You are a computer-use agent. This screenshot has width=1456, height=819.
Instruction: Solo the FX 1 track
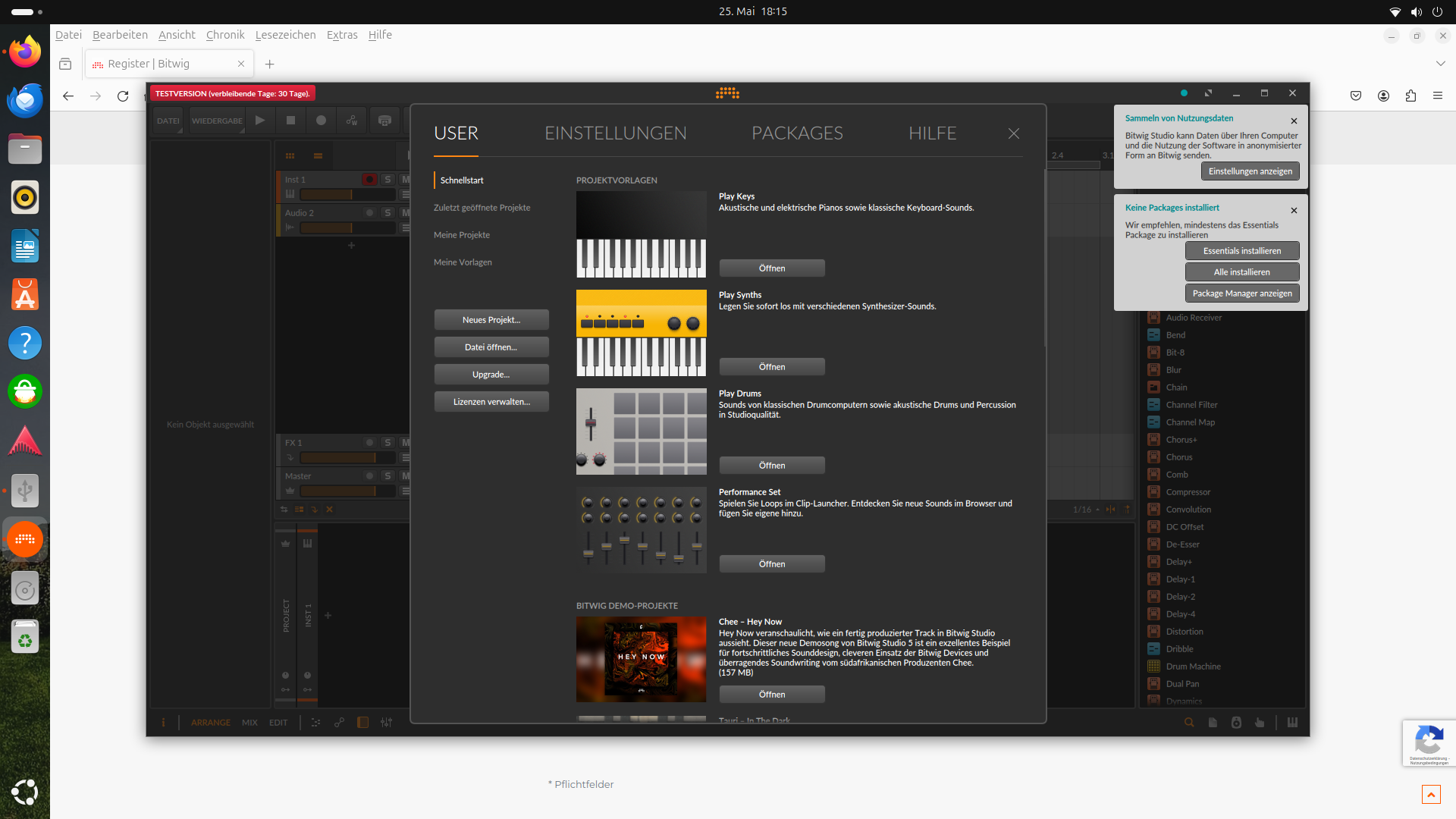[388, 443]
